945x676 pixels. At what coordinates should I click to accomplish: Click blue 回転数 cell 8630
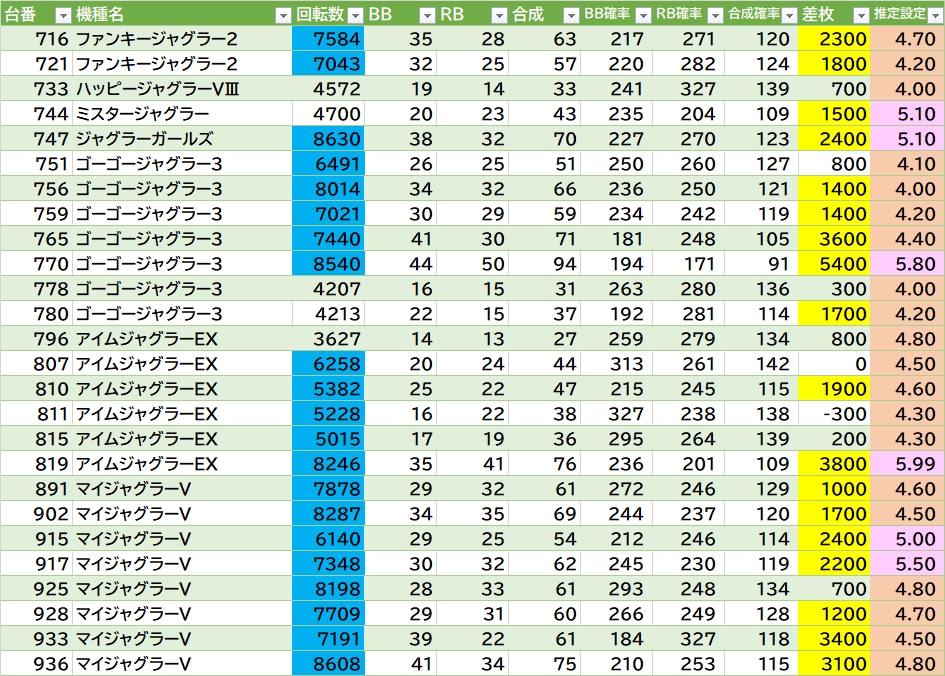point(328,139)
